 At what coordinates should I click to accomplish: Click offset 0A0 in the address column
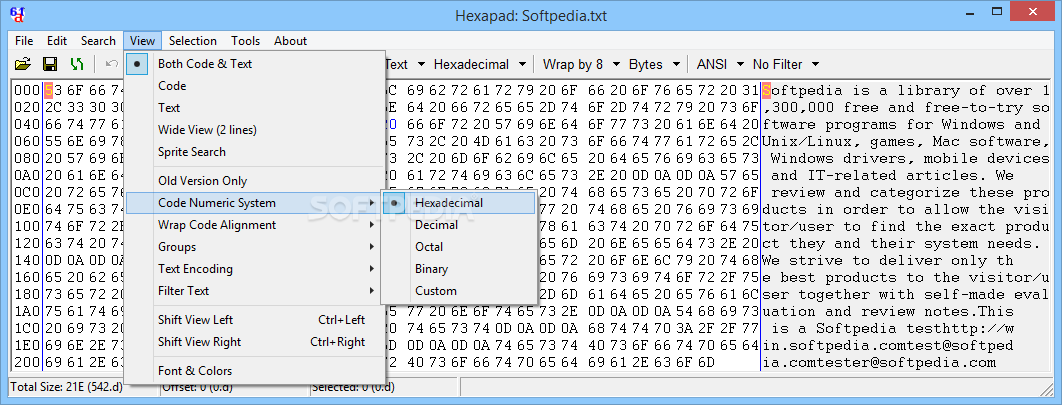(26, 175)
